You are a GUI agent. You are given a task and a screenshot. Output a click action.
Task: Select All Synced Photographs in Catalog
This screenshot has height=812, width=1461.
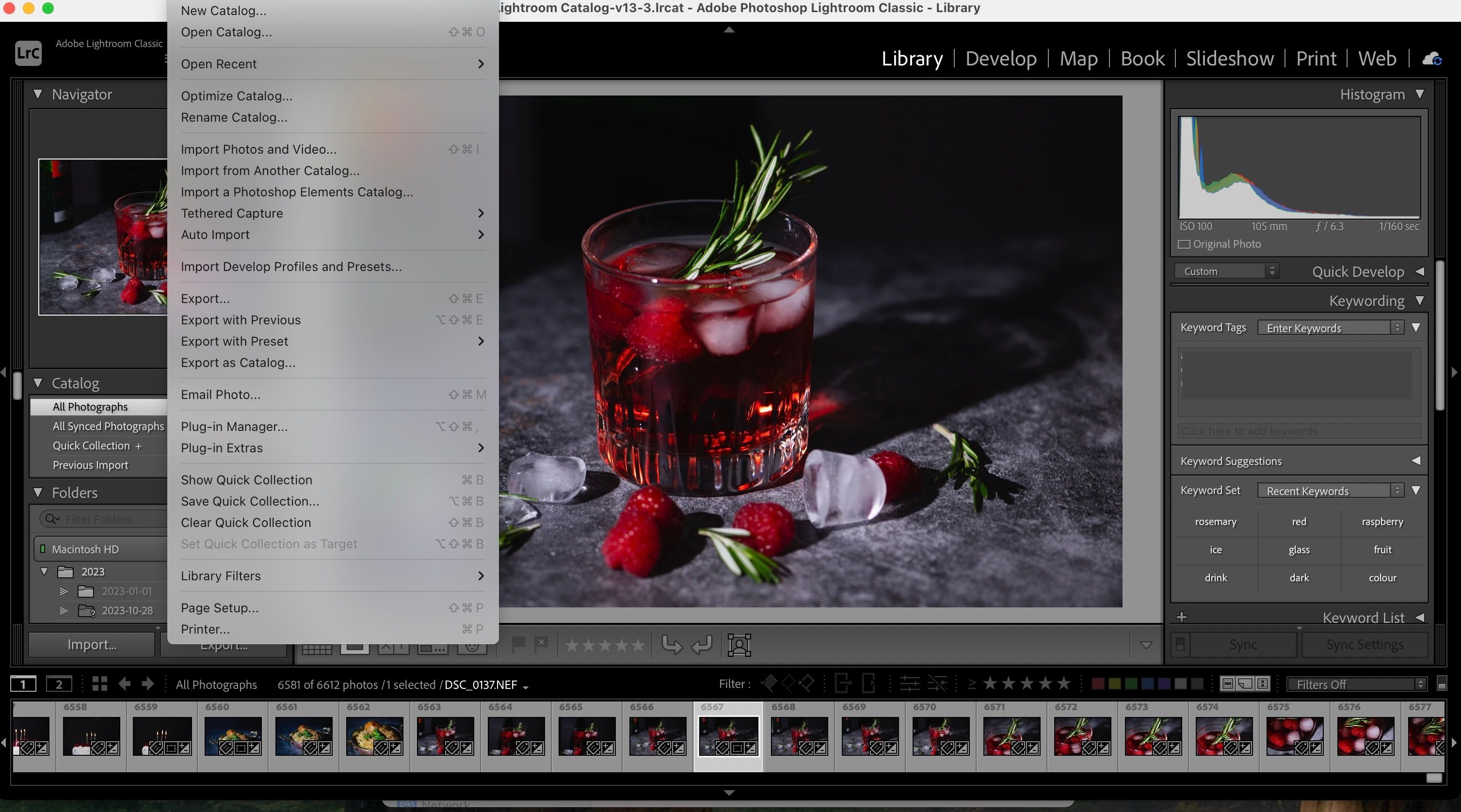click(108, 426)
